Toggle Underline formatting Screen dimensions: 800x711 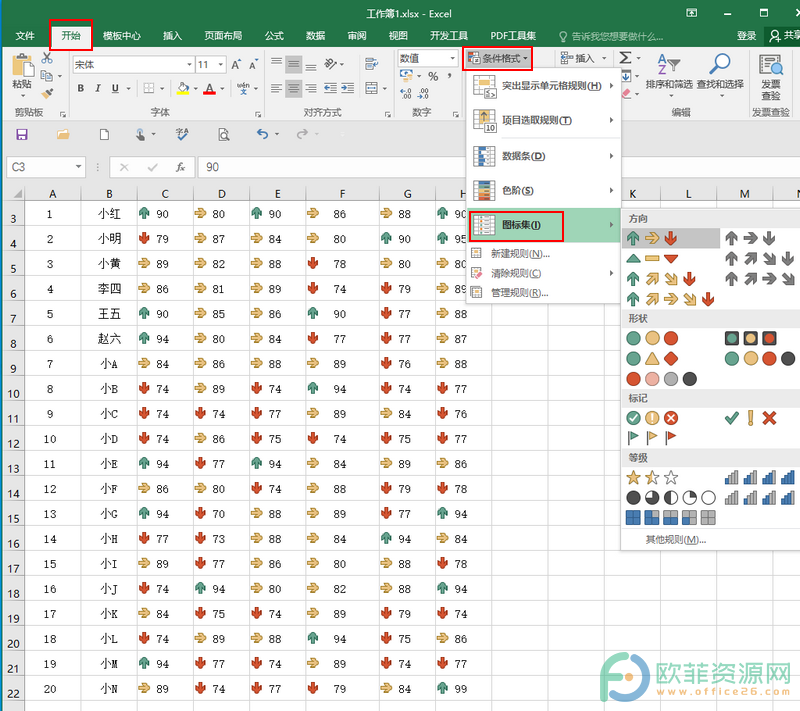click(x=115, y=88)
